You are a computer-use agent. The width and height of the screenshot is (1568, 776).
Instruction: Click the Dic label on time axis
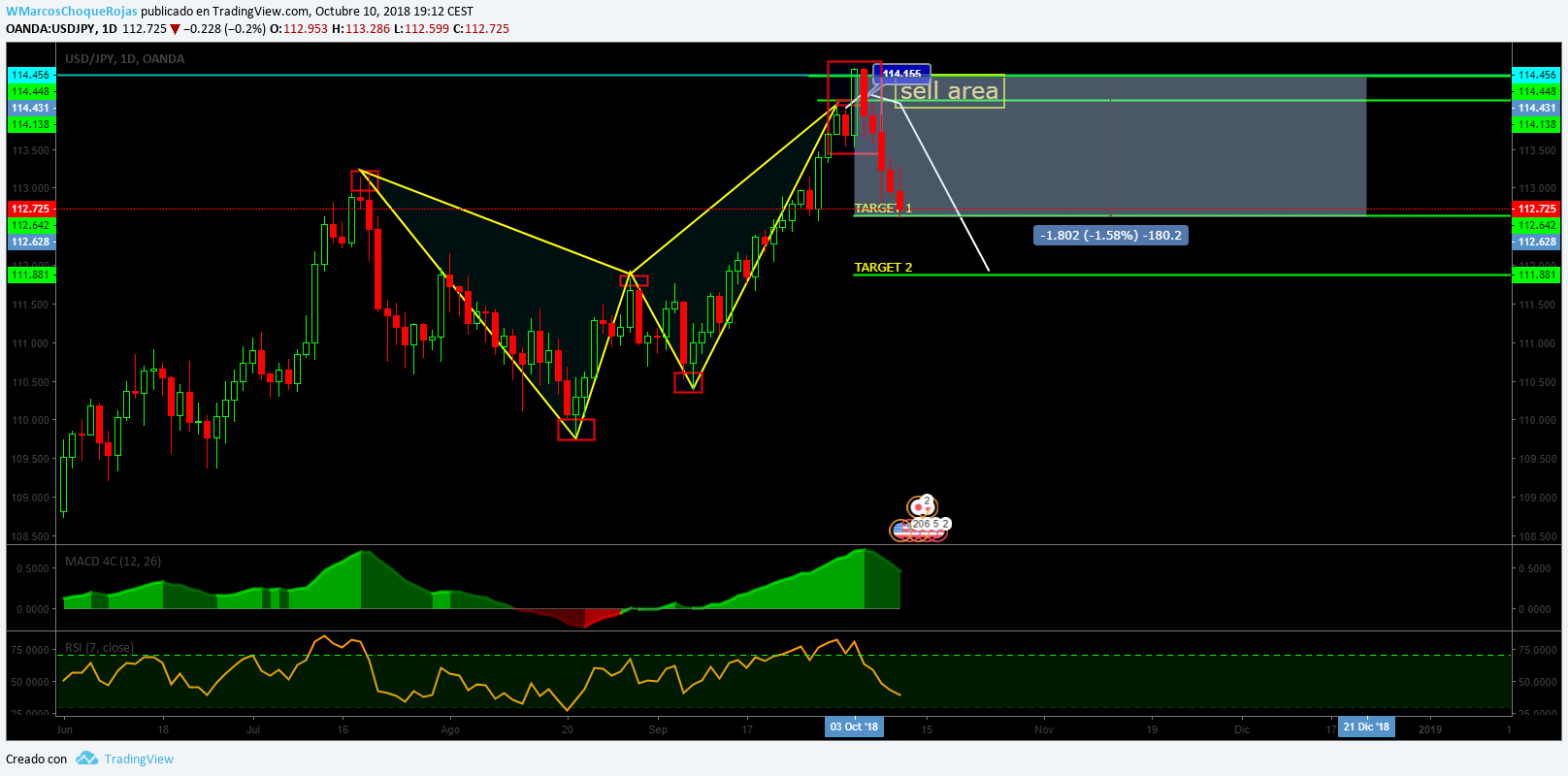[1242, 729]
